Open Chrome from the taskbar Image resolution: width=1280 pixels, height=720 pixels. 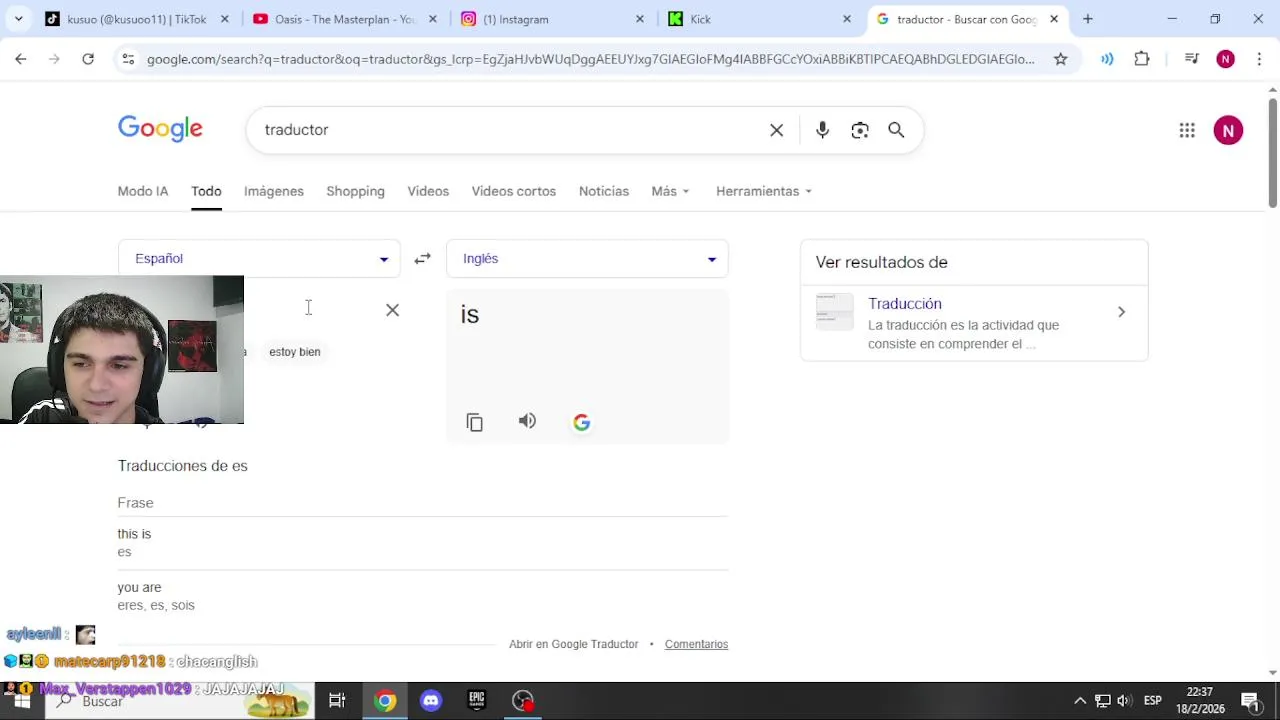pos(385,701)
